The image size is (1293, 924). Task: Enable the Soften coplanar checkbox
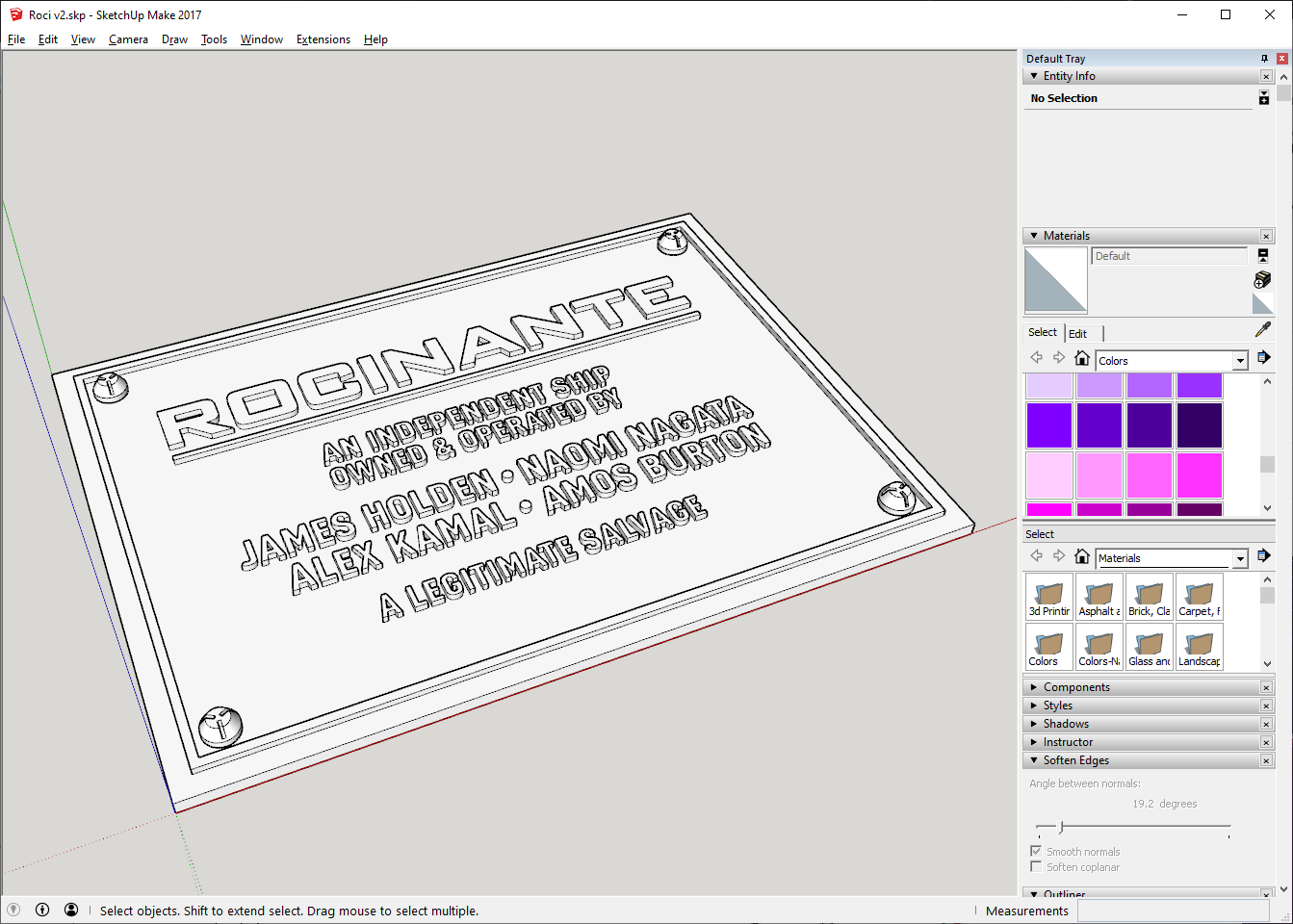click(x=1036, y=866)
